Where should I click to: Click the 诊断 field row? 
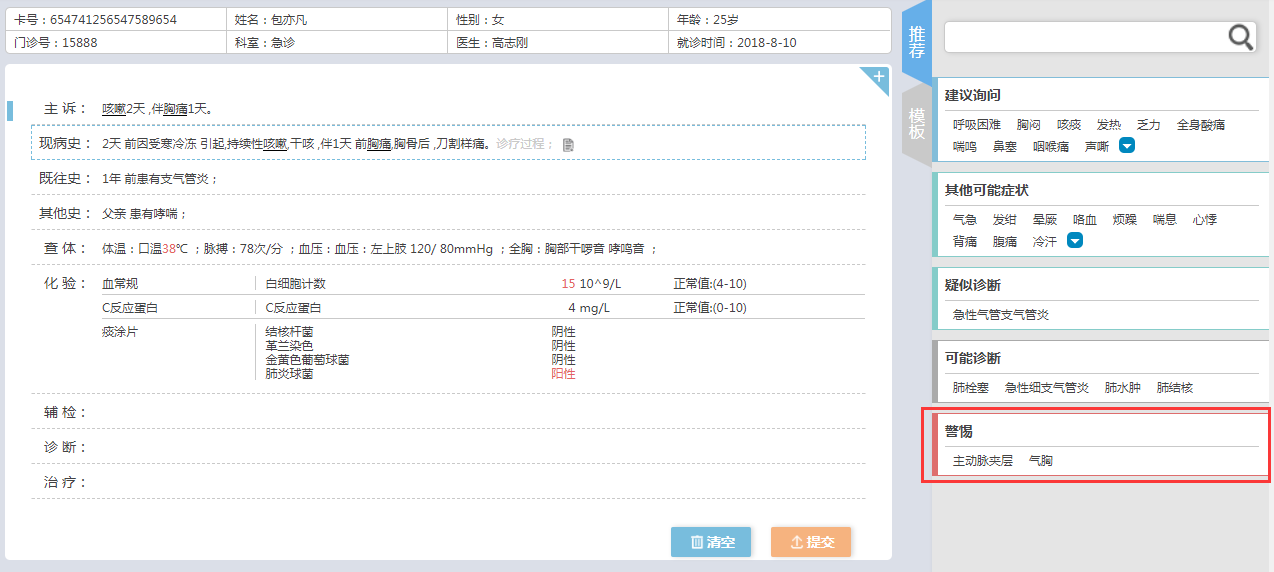pyautogui.click(x=448, y=447)
